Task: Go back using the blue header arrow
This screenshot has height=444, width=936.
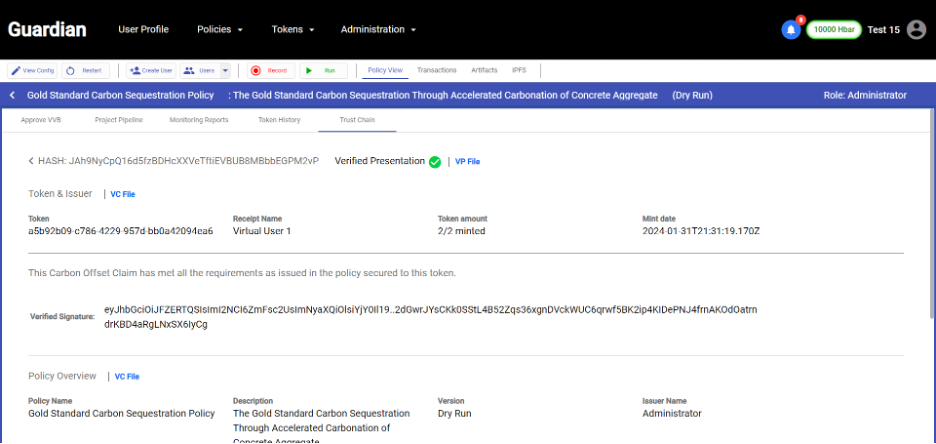Action: tap(12, 95)
